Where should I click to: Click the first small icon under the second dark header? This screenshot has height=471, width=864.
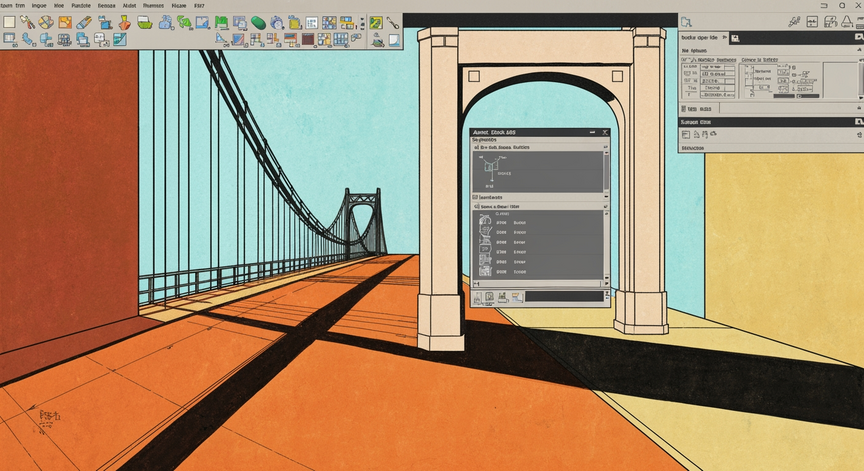click(x=686, y=134)
